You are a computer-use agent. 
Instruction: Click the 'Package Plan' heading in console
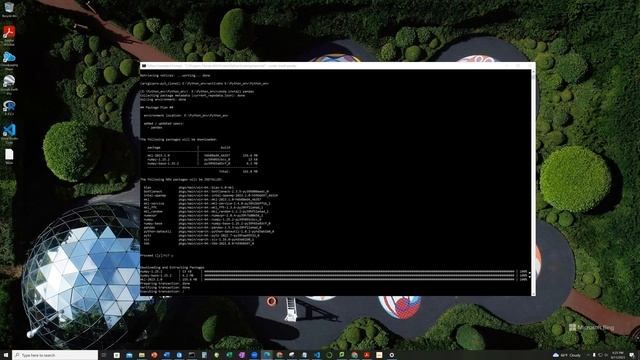pyautogui.click(x=157, y=107)
